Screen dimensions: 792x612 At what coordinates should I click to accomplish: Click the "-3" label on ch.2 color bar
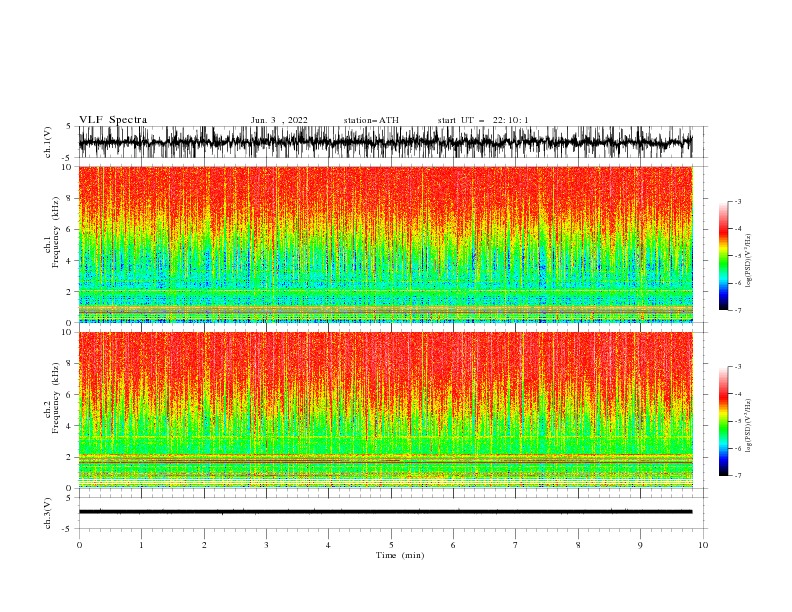point(738,367)
